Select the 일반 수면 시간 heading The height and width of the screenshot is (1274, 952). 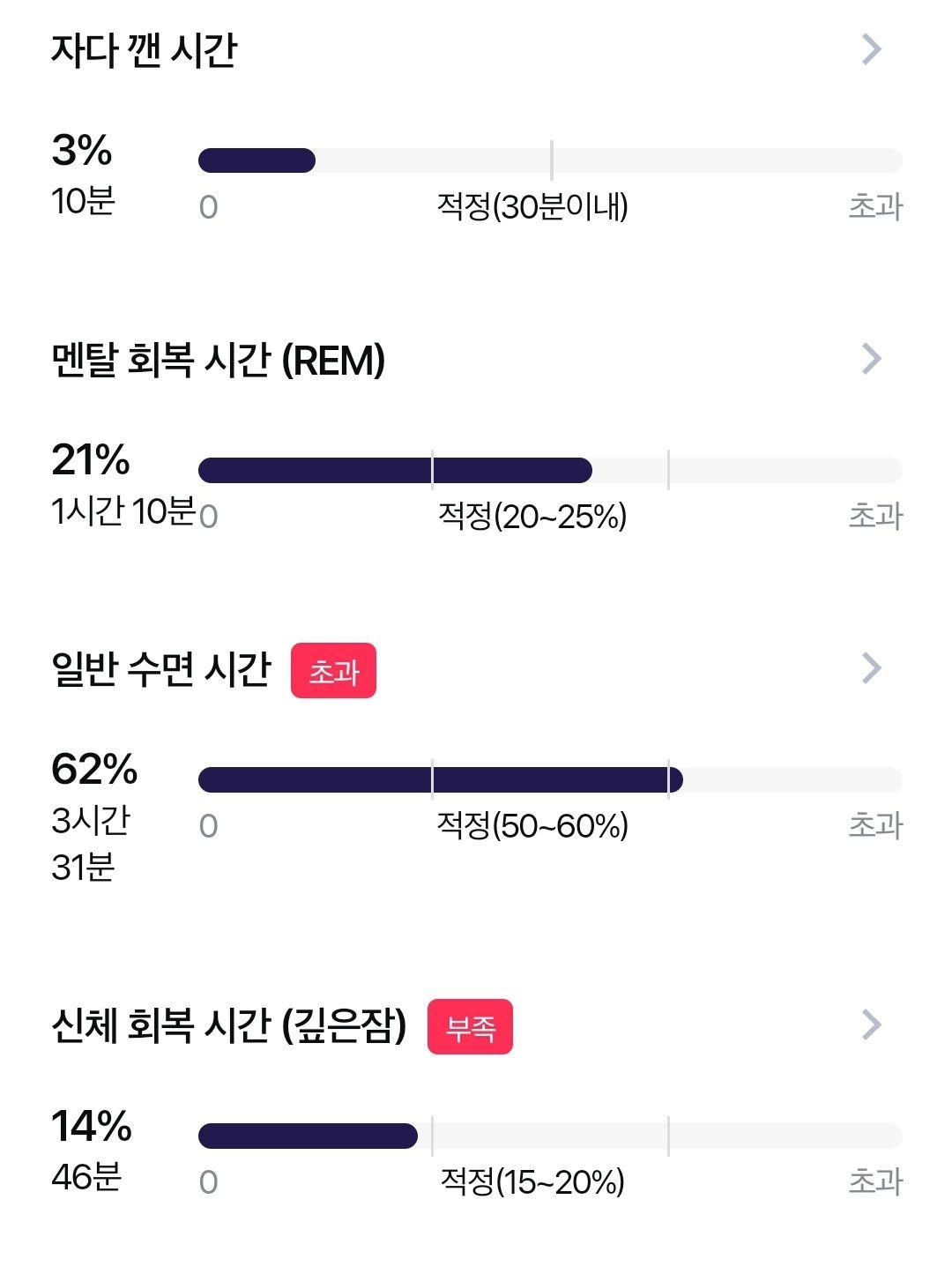tap(161, 669)
